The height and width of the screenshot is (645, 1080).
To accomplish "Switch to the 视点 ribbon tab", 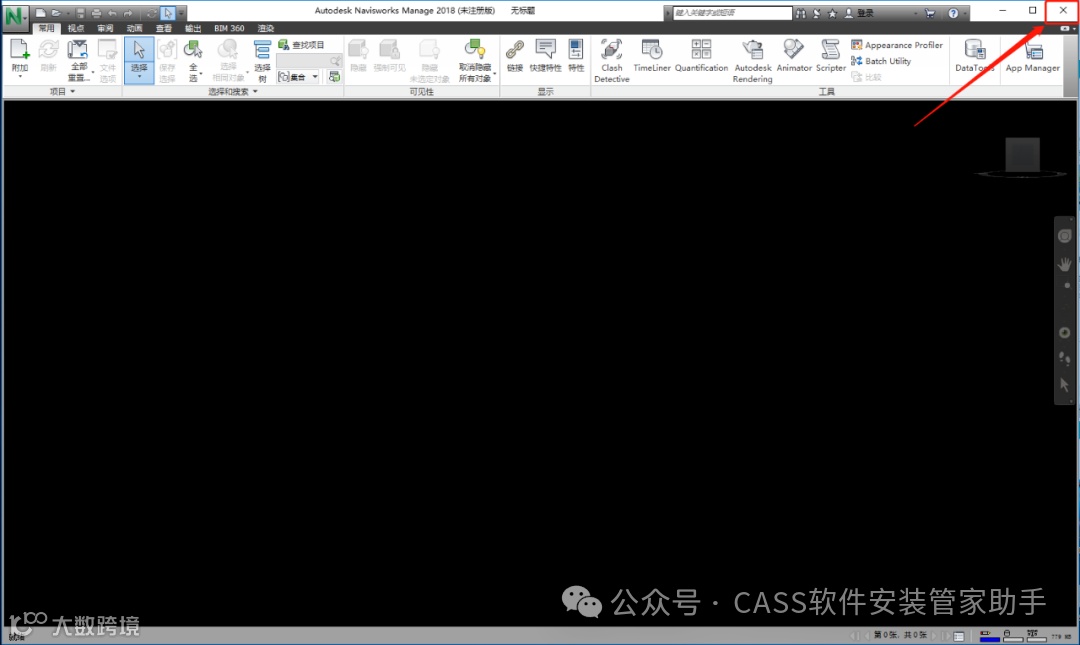I will click(x=76, y=28).
